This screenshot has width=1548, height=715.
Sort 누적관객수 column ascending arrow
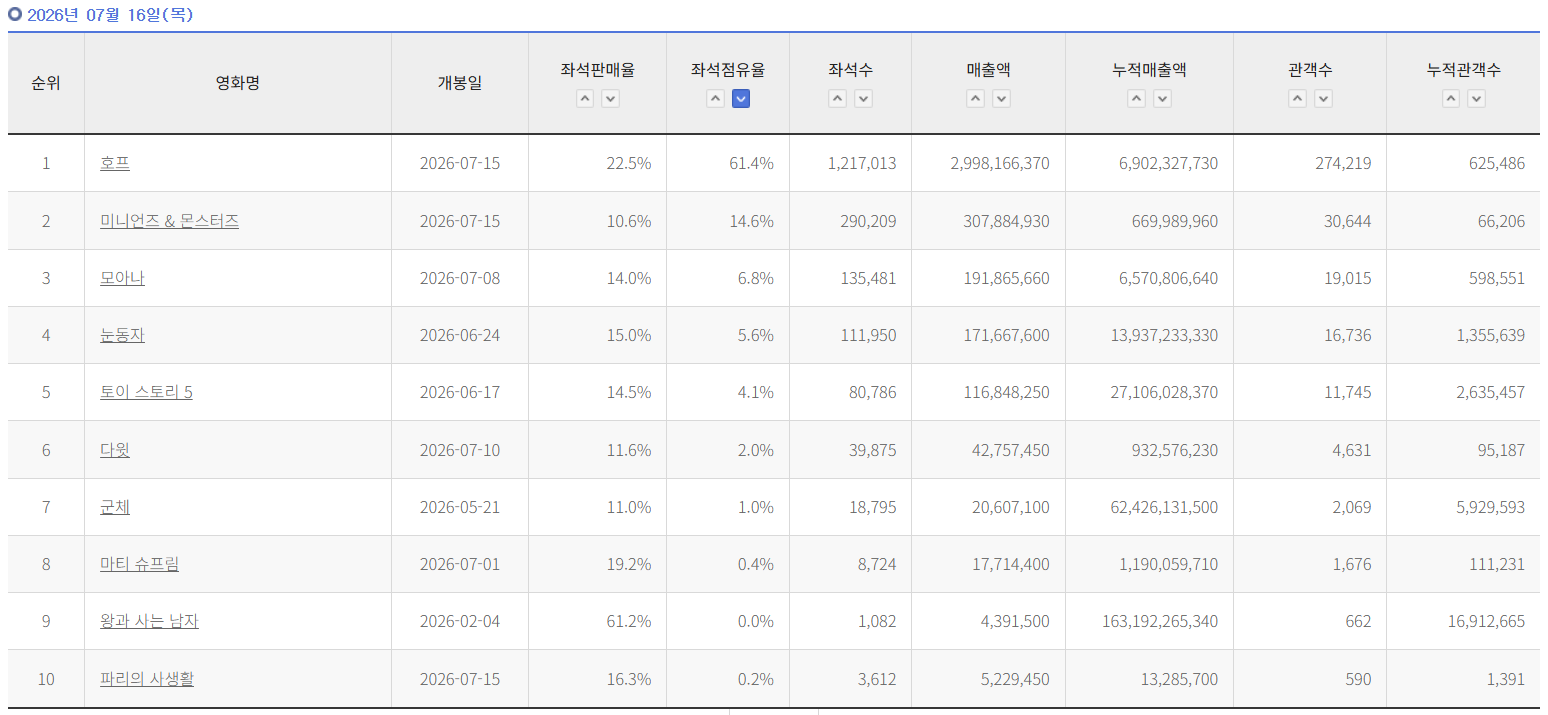(x=1450, y=98)
